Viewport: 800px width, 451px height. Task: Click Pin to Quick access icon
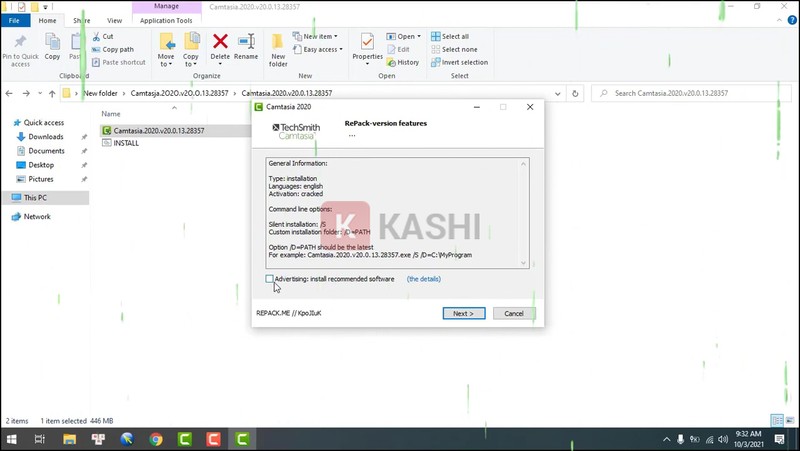[21, 47]
